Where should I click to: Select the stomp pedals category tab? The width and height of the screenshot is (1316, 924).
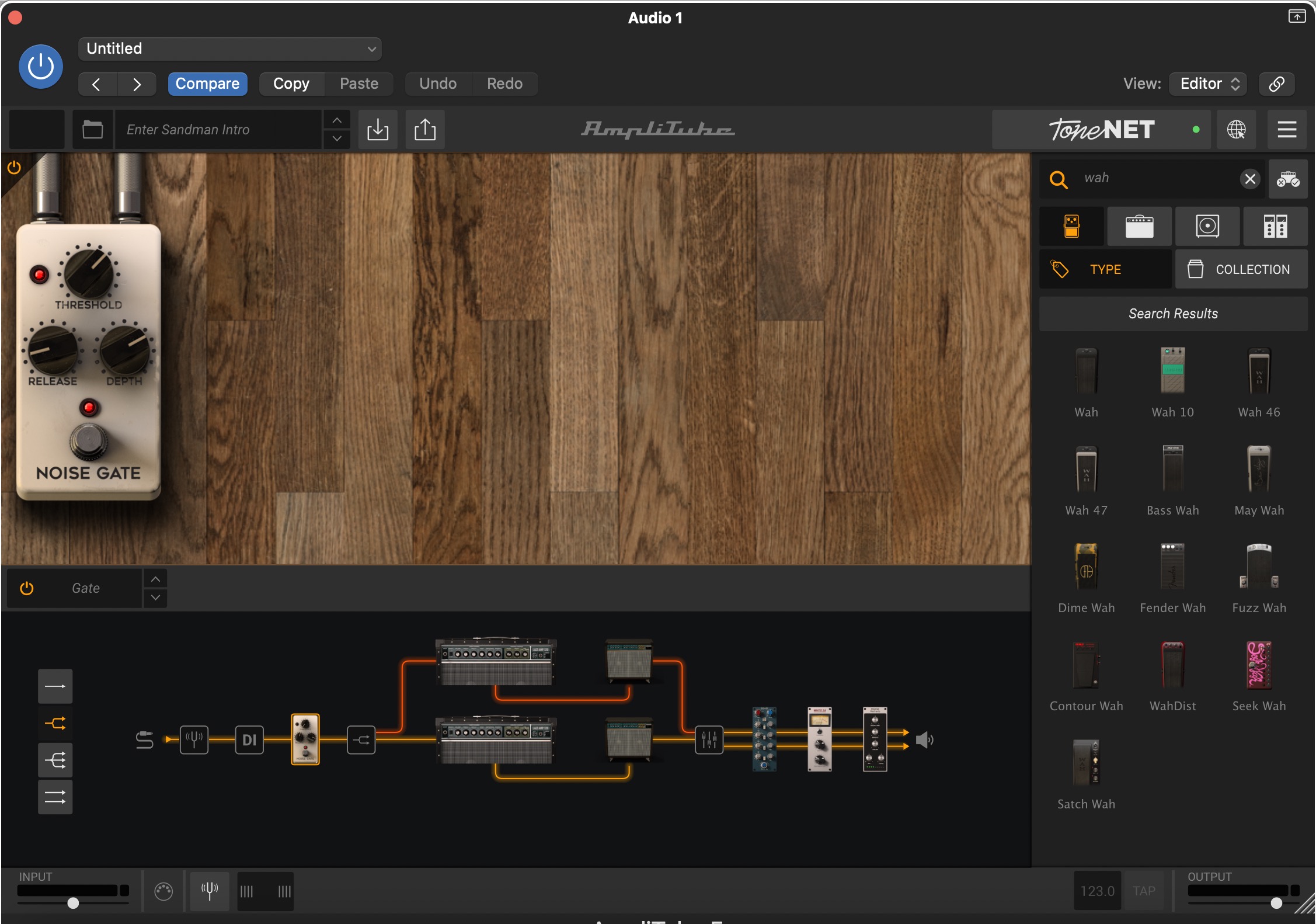(1071, 226)
